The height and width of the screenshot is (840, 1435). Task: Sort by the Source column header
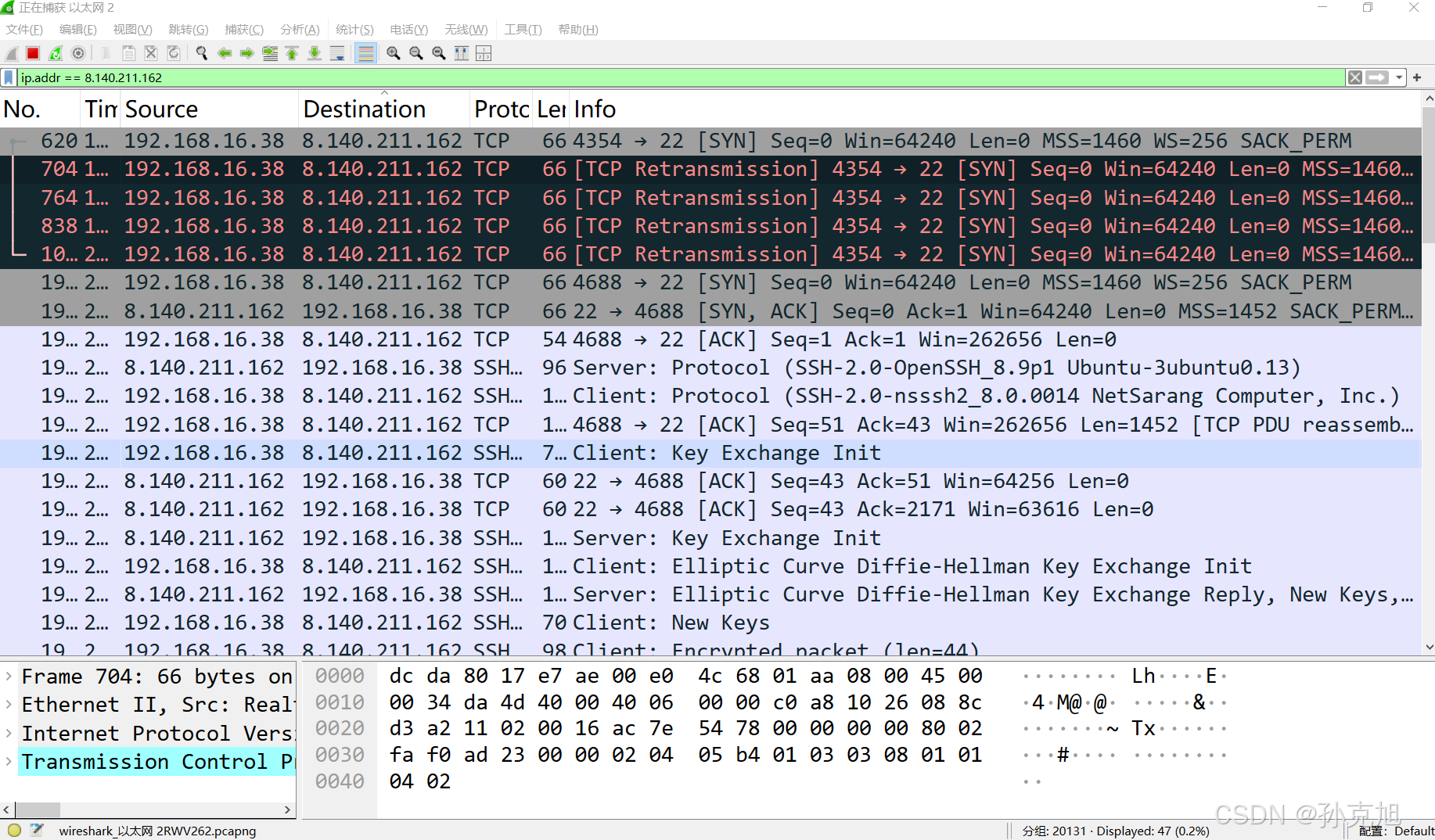tap(210, 109)
